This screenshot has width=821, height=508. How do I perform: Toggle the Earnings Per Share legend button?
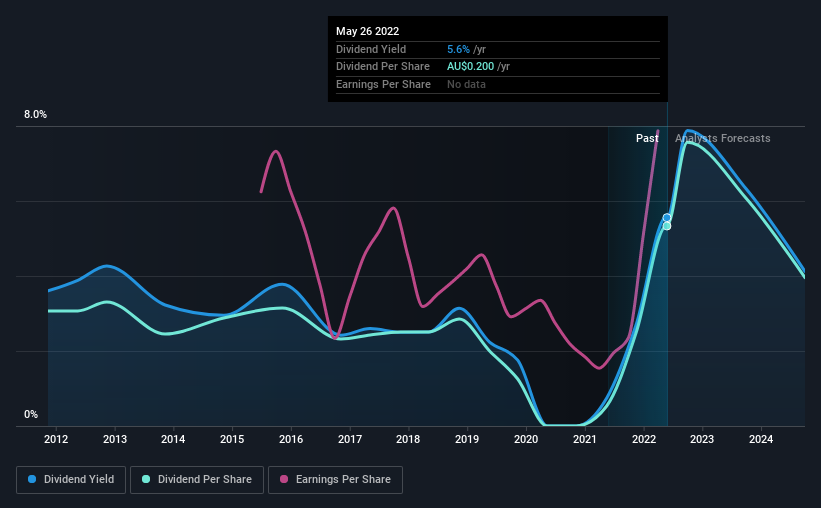coord(336,480)
